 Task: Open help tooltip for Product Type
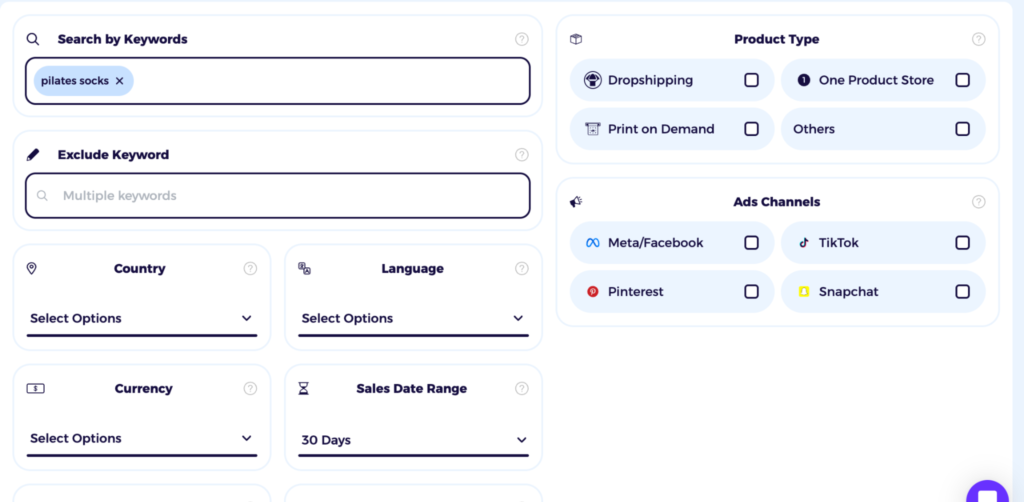click(x=978, y=39)
